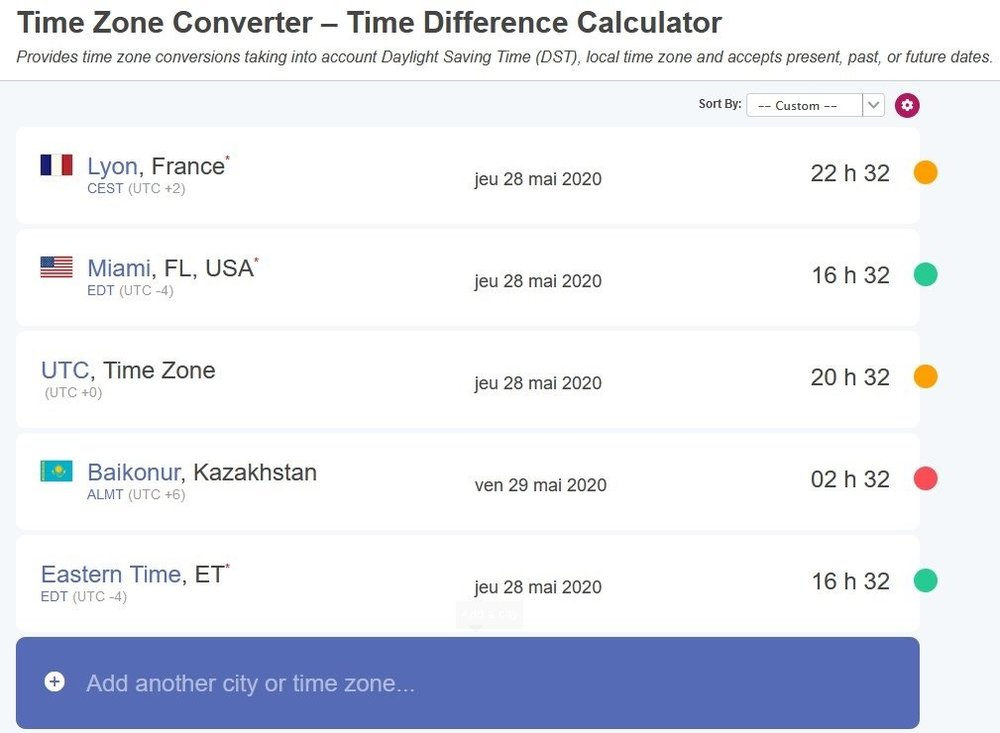The height and width of the screenshot is (733, 1000).
Task: Click the Lyon time 22 h 32
Action: point(850,173)
